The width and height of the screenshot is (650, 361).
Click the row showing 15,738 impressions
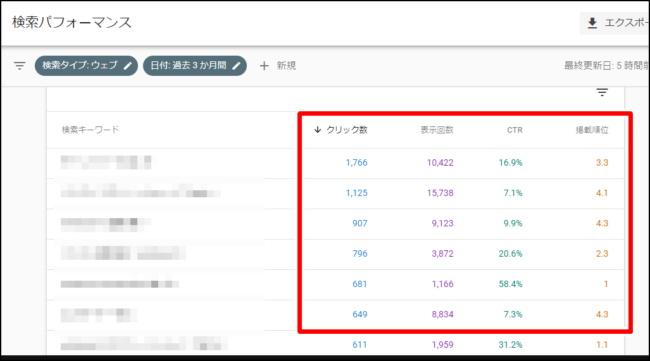click(335, 193)
